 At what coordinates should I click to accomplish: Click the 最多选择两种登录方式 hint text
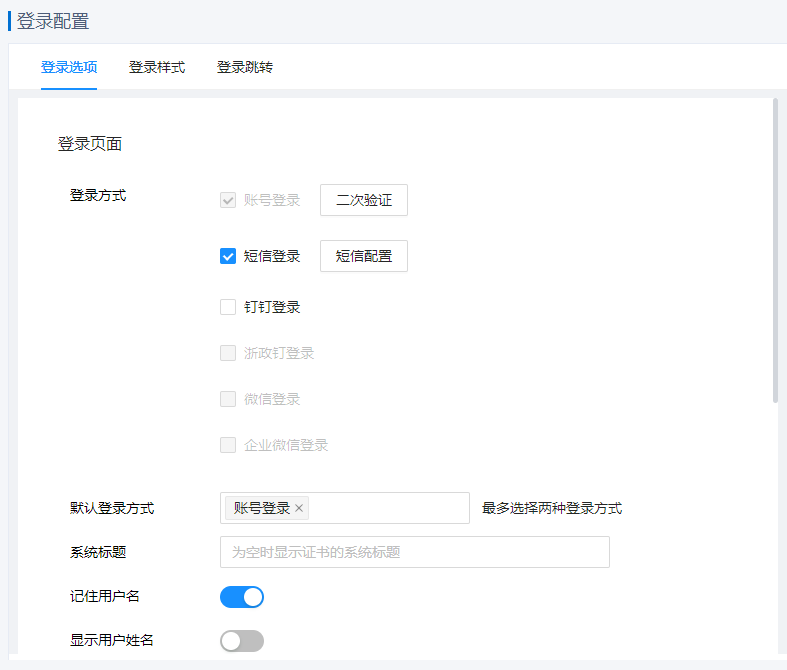click(552, 508)
